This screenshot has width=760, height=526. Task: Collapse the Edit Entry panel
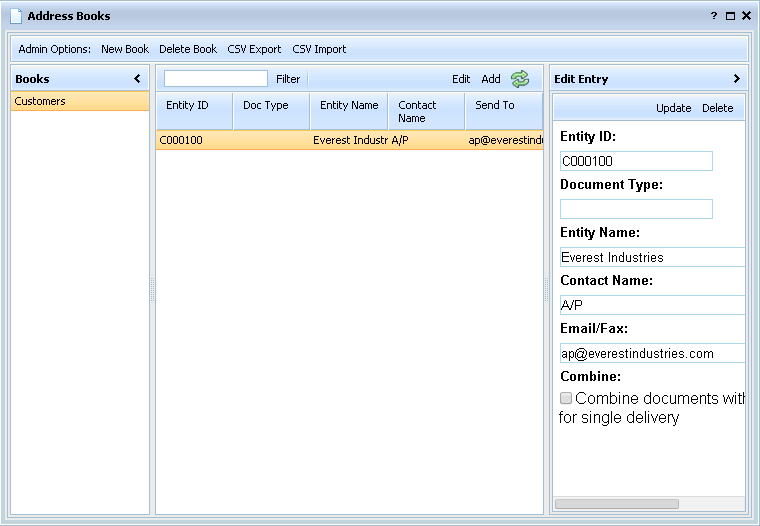coord(736,79)
